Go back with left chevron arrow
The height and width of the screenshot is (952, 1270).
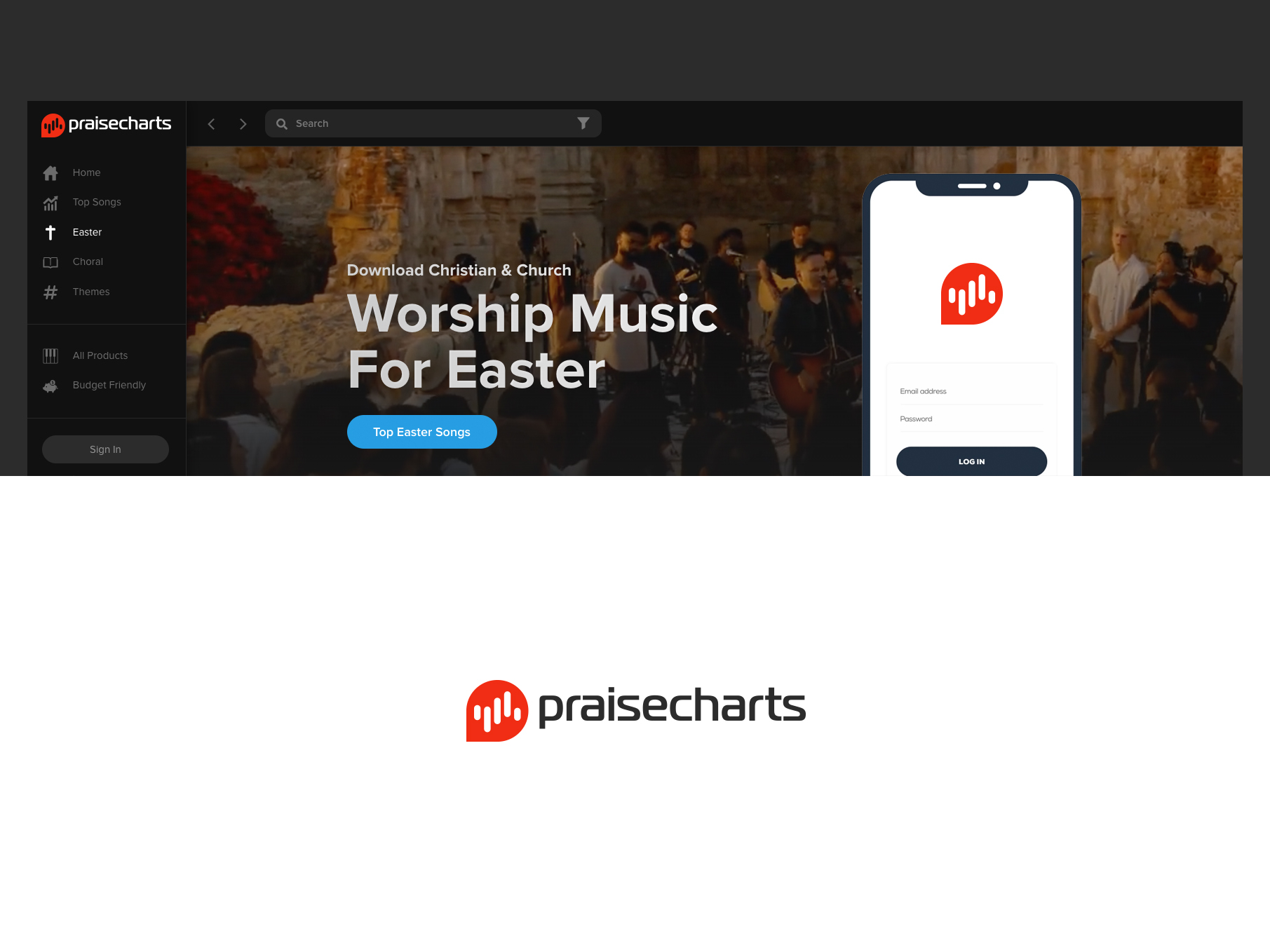tap(211, 124)
